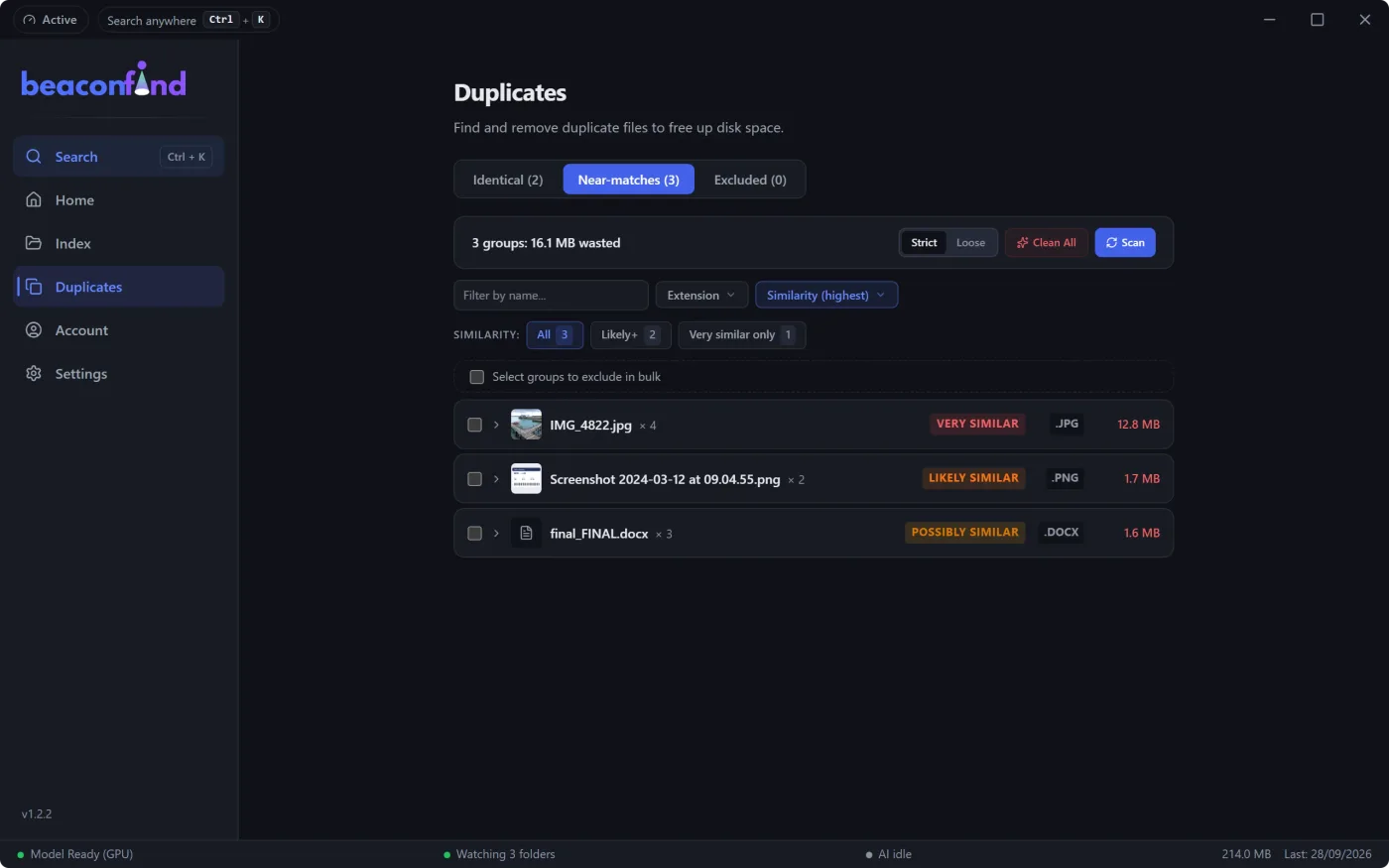Expand the final_FINAL.docx group chevron
Image resolution: width=1389 pixels, height=868 pixels.
pyautogui.click(x=496, y=533)
